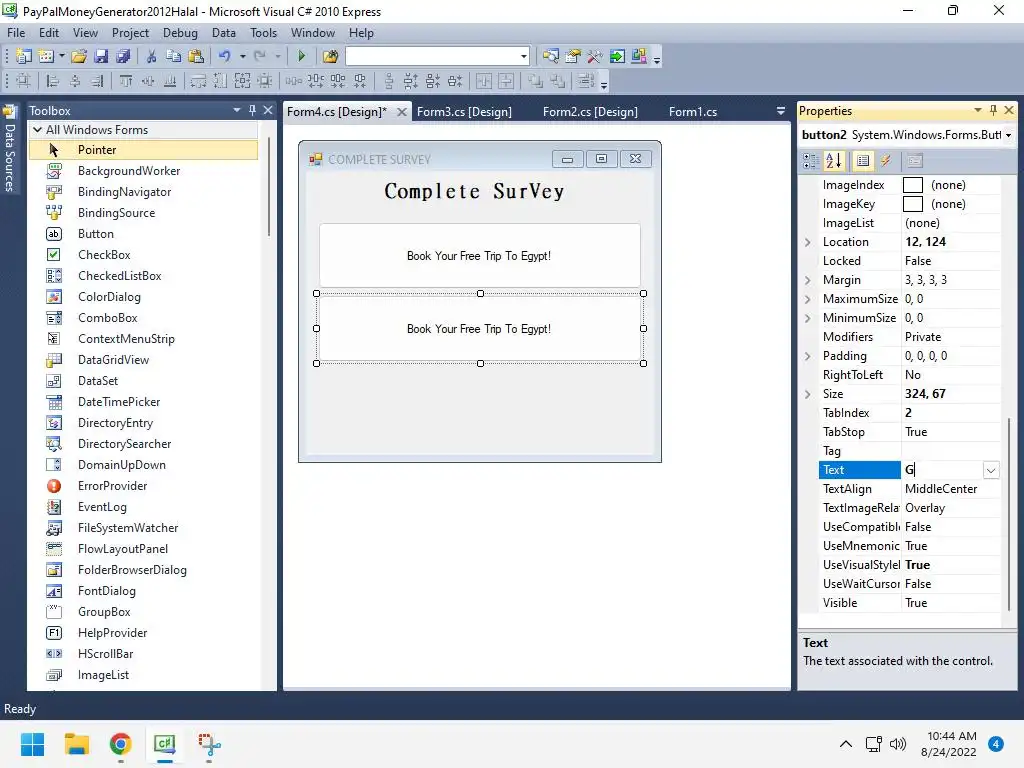Open File Explorer from the taskbar
Viewport: 1024px width, 768px height.
point(76,744)
